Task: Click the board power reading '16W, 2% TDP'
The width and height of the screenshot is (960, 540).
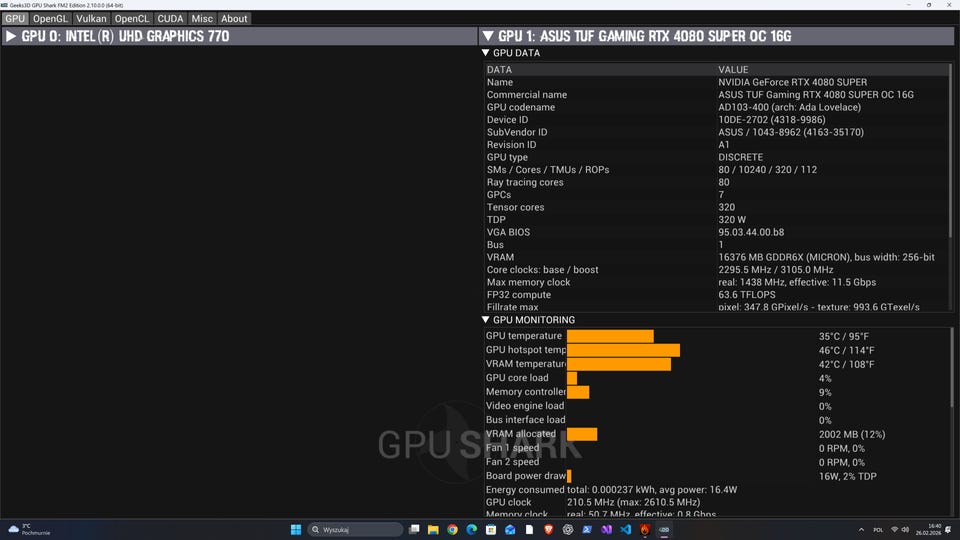Action: (847, 476)
